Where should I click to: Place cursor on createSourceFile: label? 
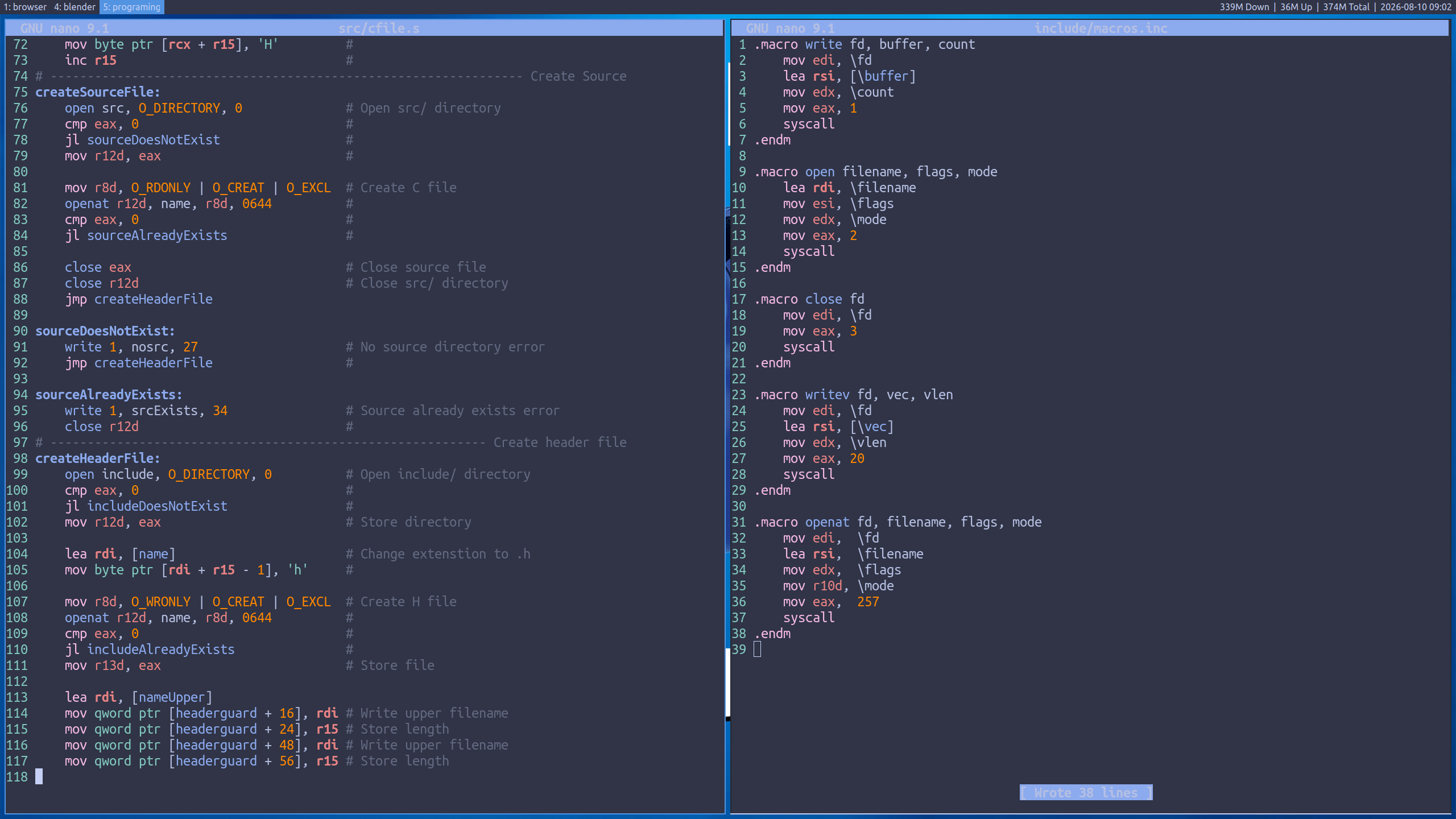98,92
